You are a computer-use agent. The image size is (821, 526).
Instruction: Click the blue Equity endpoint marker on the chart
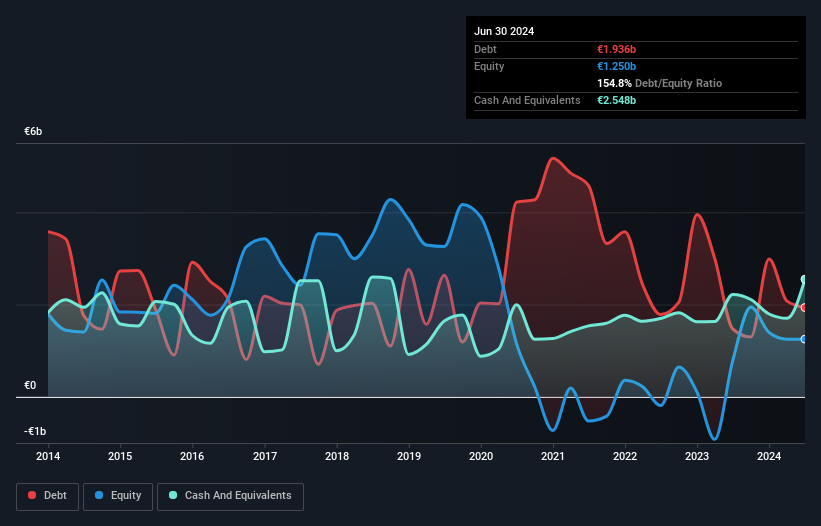pos(804,339)
